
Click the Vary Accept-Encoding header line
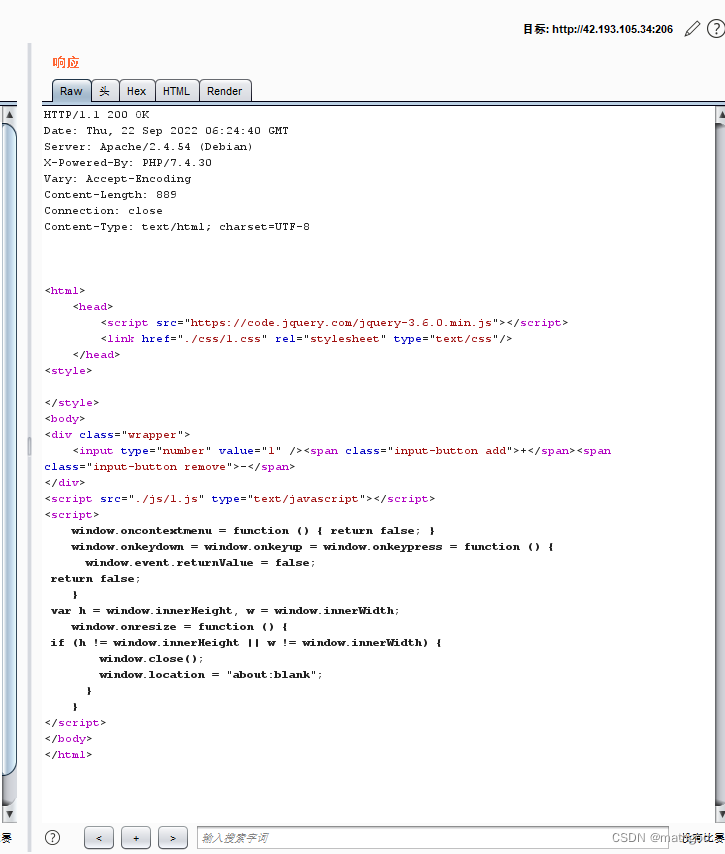118,179
